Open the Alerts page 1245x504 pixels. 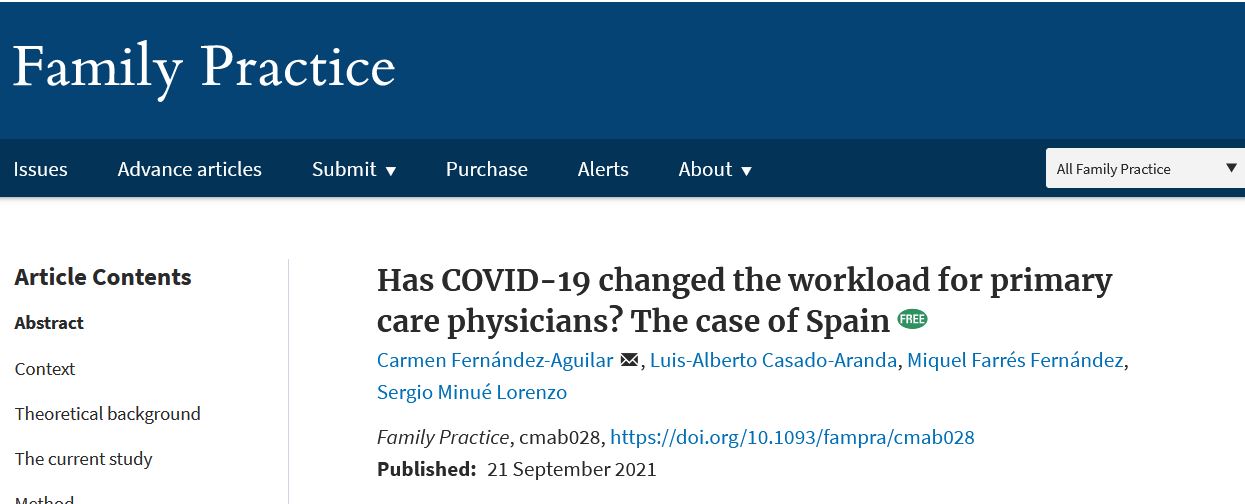tap(603, 169)
